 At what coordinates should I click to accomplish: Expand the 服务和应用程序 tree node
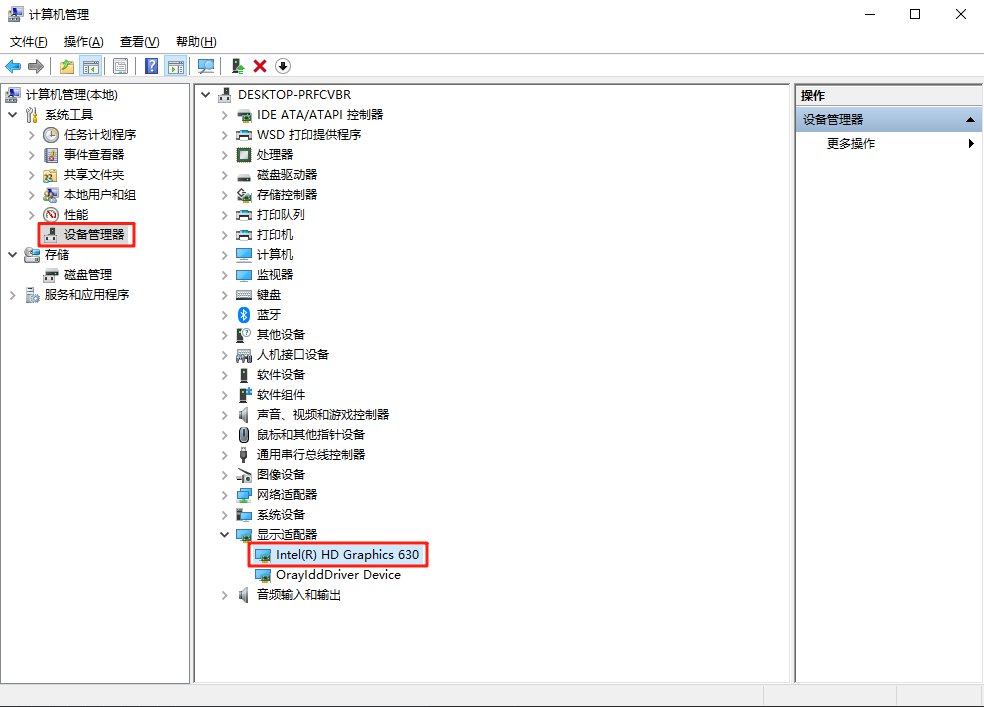[x=13, y=295]
